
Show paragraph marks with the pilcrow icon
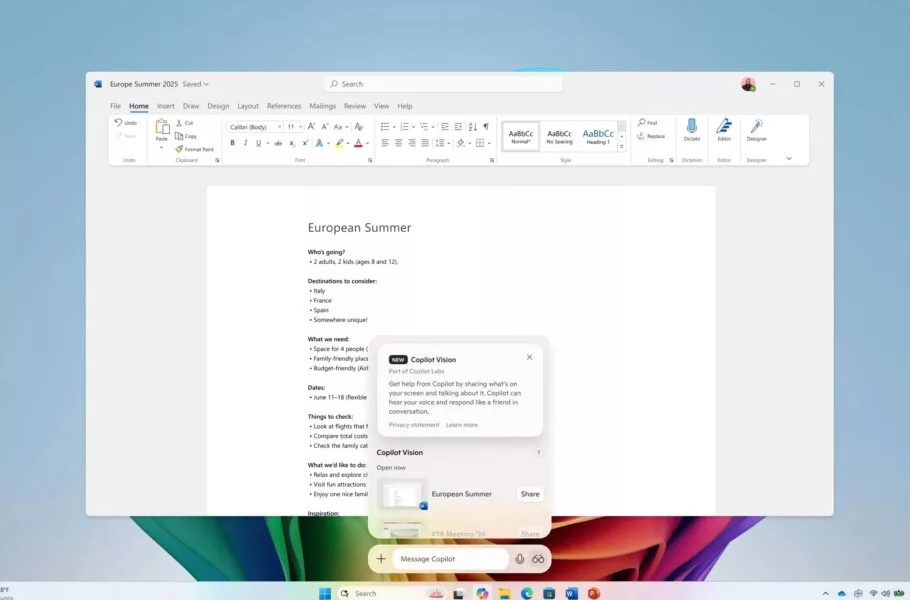(x=484, y=127)
